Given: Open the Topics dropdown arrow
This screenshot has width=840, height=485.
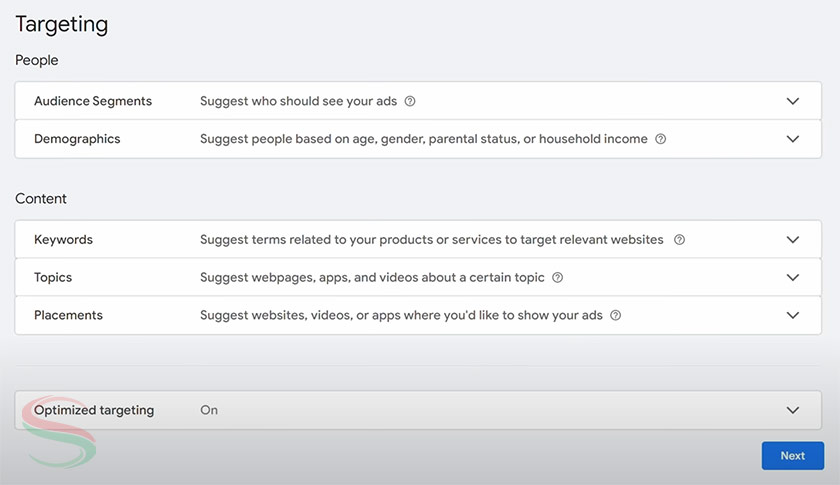Looking at the screenshot, I should [793, 278].
